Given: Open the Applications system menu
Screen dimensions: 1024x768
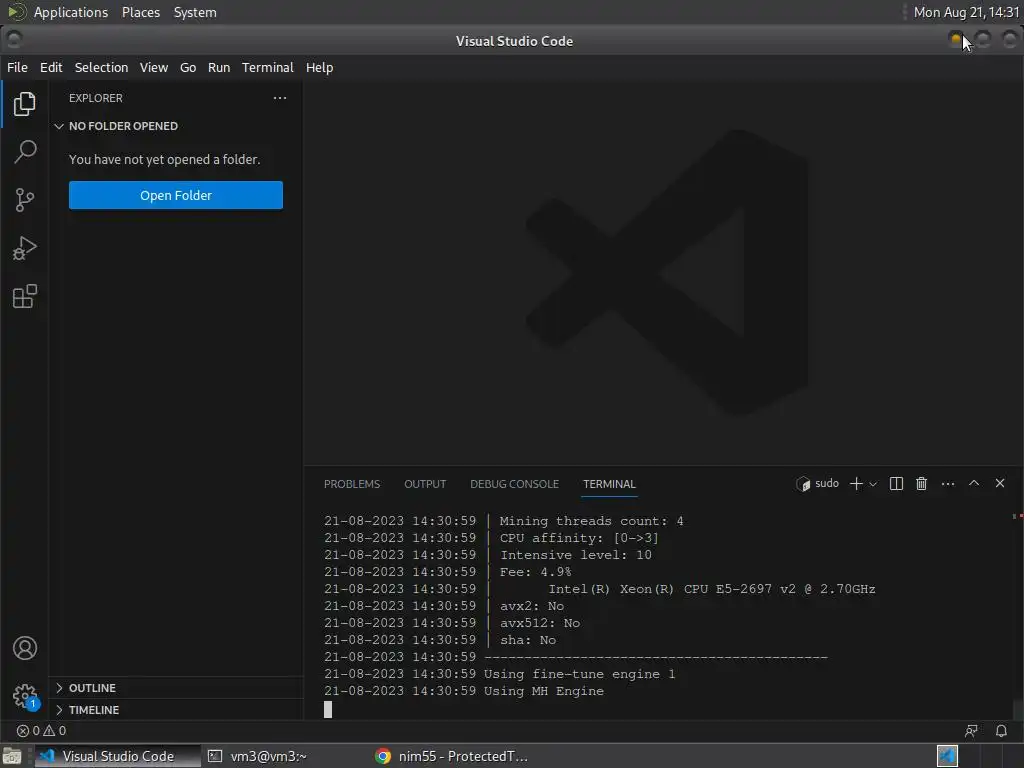Looking at the screenshot, I should point(71,12).
